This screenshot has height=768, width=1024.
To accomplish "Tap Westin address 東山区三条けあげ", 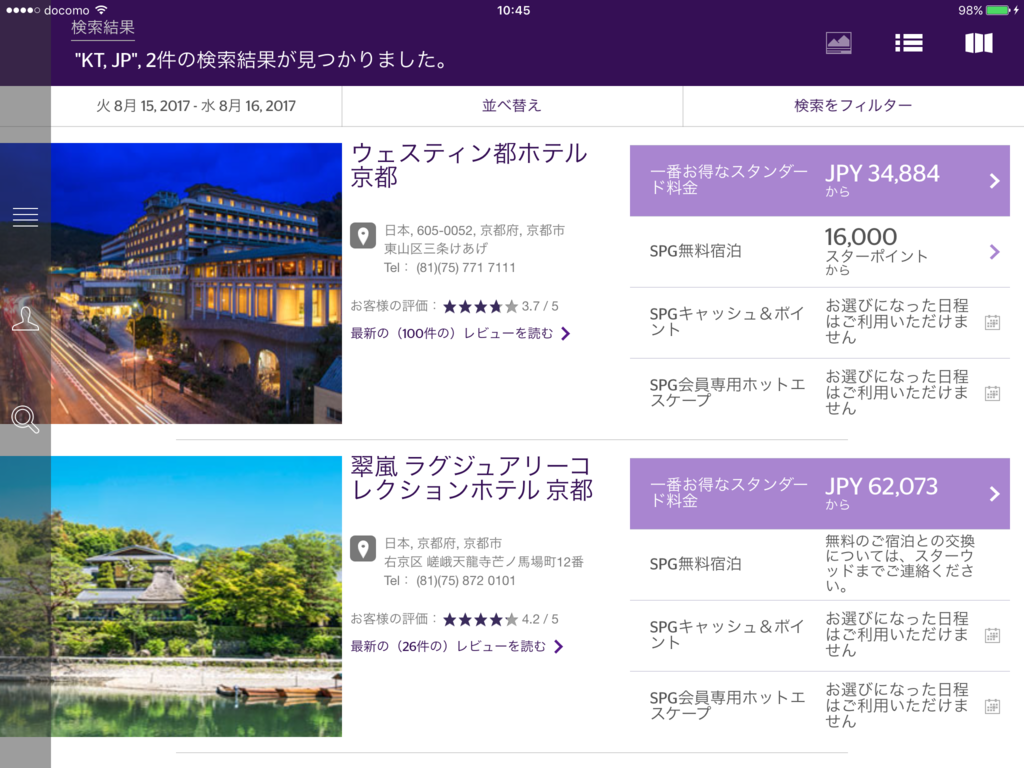I will pyautogui.click(x=436, y=249).
